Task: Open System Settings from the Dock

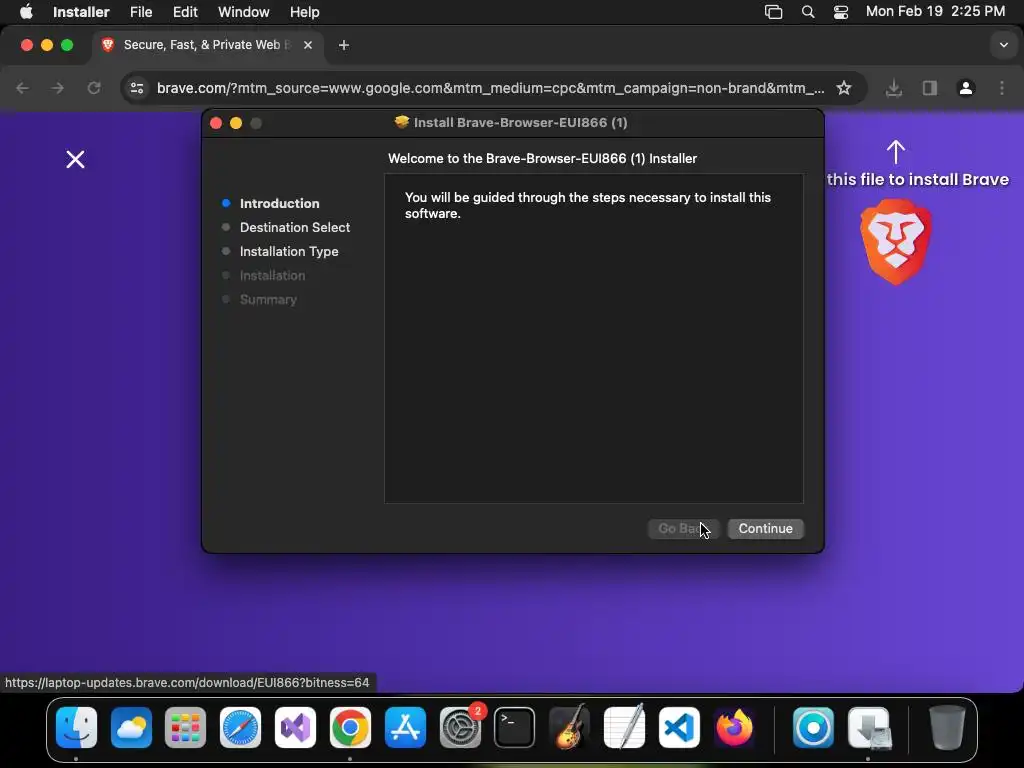Action: click(460, 728)
